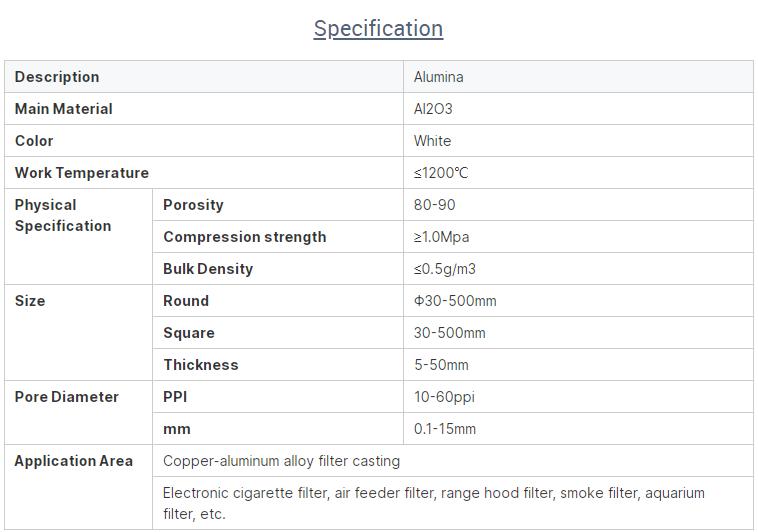Select the Compression strength label
This screenshot has width=758, height=532.
(x=244, y=237)
